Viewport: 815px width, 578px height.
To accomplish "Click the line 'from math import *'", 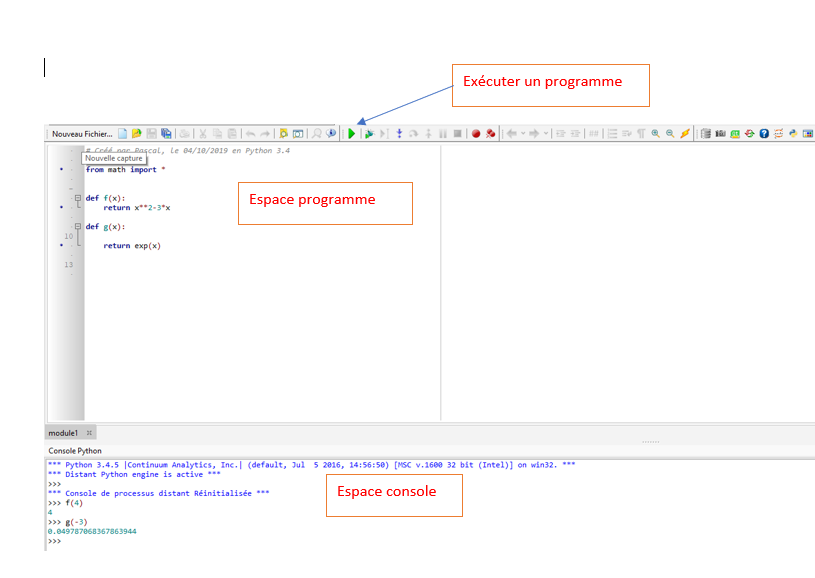I will pyautogui.click(x=125, y=169).
